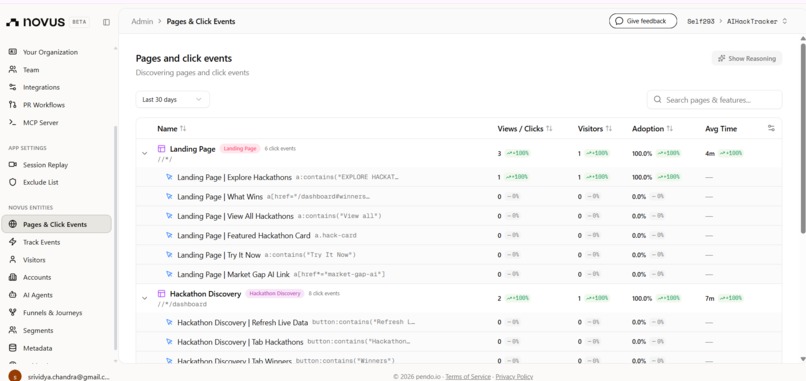Click the page vertical scrollbar
Screen dimensions: 806x381
click(x=803, y=139)
